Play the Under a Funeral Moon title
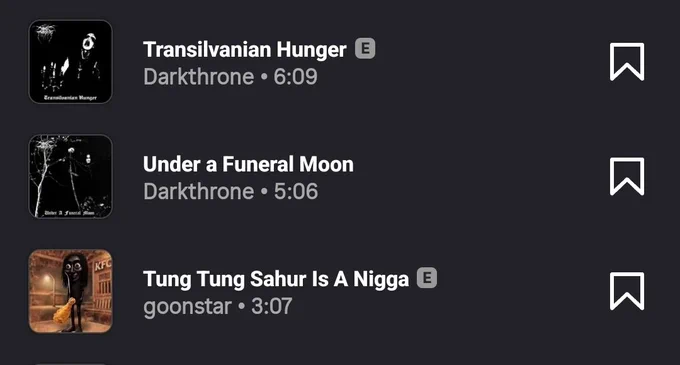This screenshot has width=680, height=365. coord(248,164)
